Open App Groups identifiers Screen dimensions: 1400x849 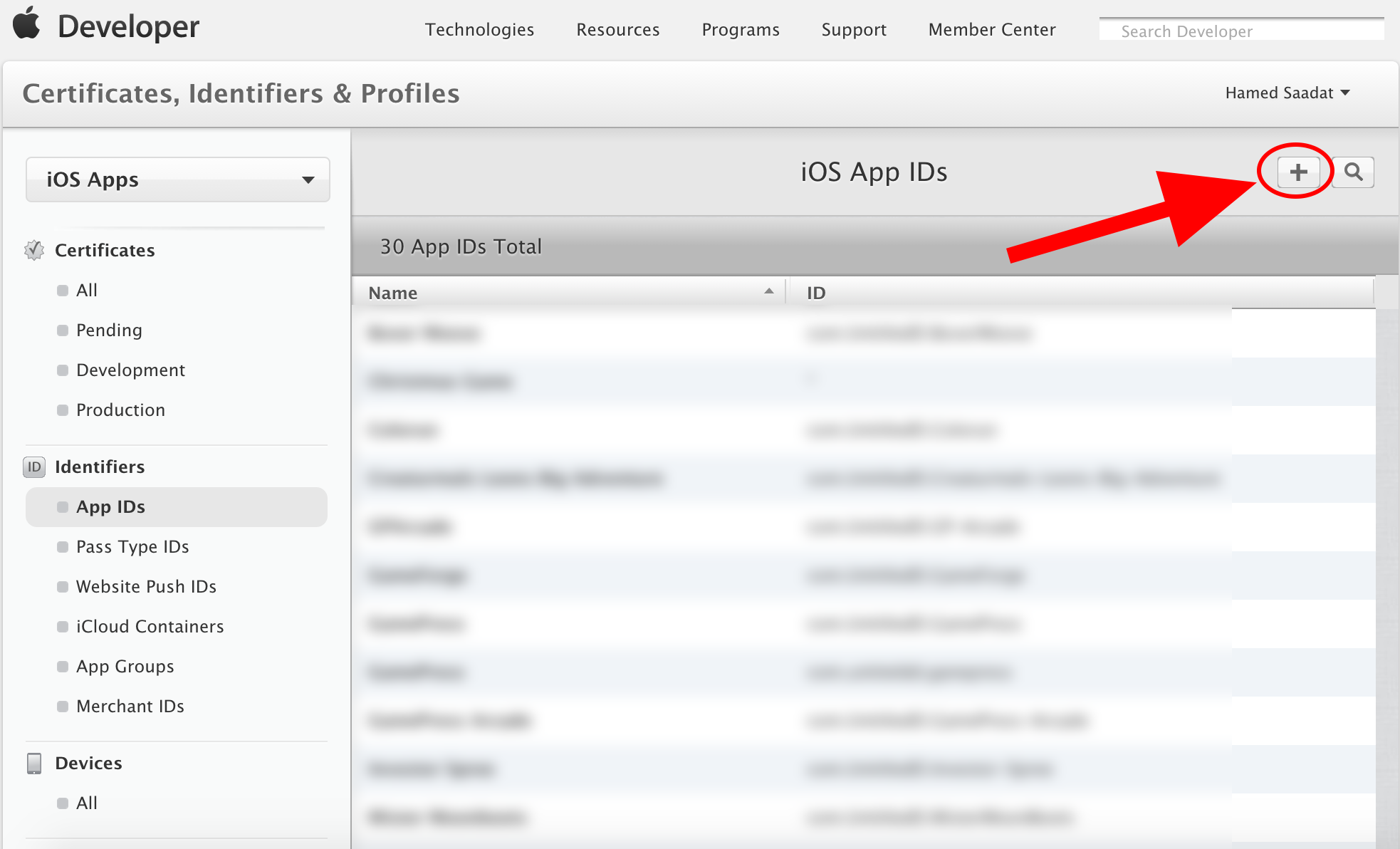125,667
